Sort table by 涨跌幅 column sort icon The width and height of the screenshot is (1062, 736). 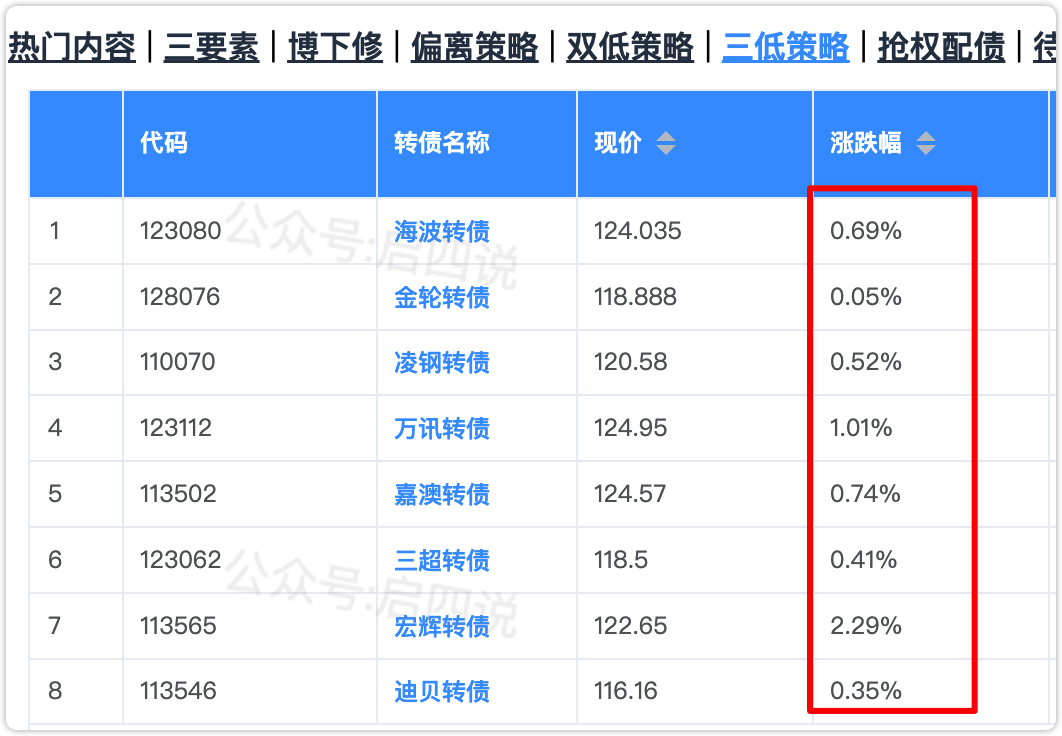pos(925,144)
